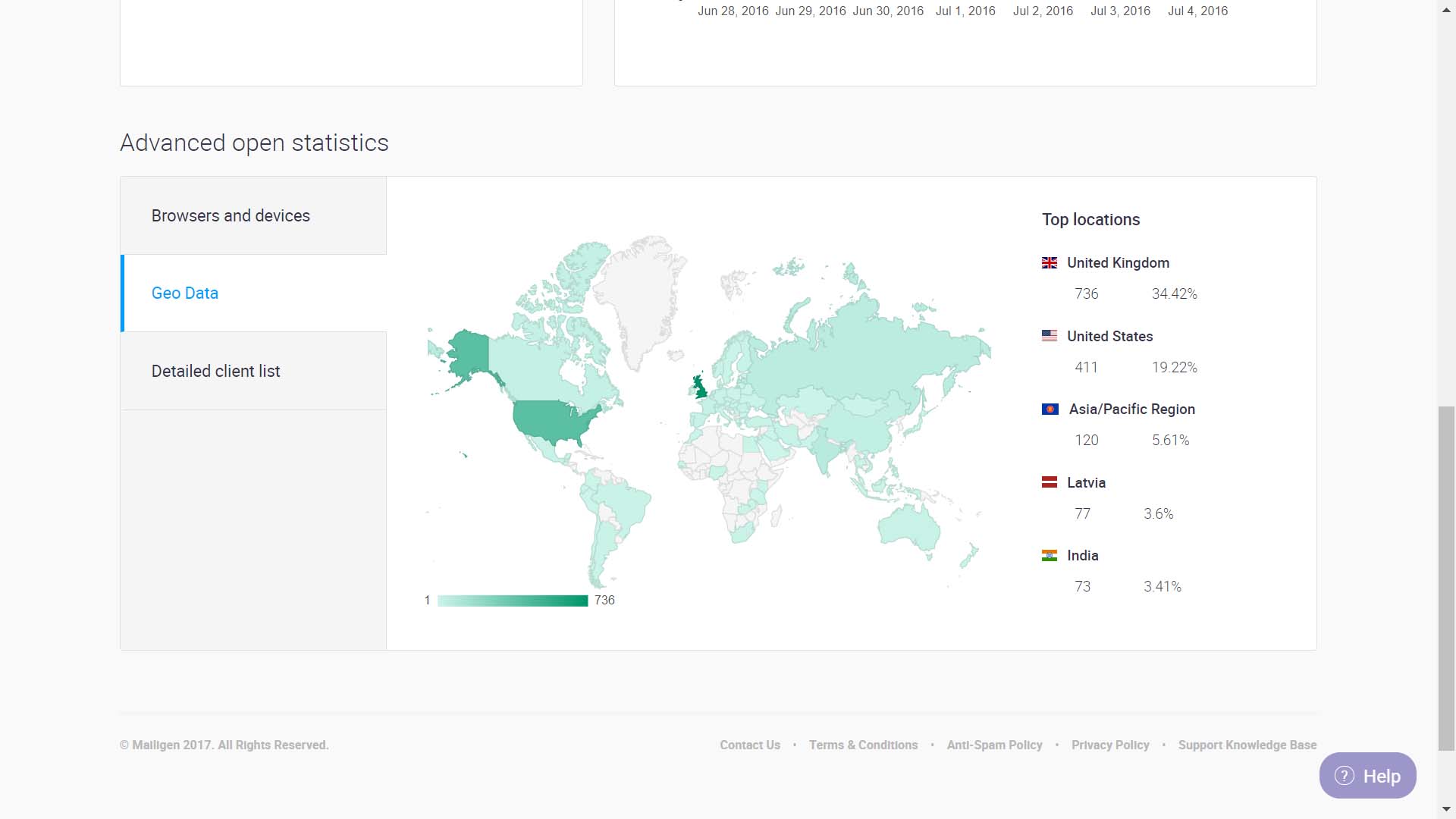Click the scrollbar down arrow
Screen dimensions: 1456x819
1446,810
